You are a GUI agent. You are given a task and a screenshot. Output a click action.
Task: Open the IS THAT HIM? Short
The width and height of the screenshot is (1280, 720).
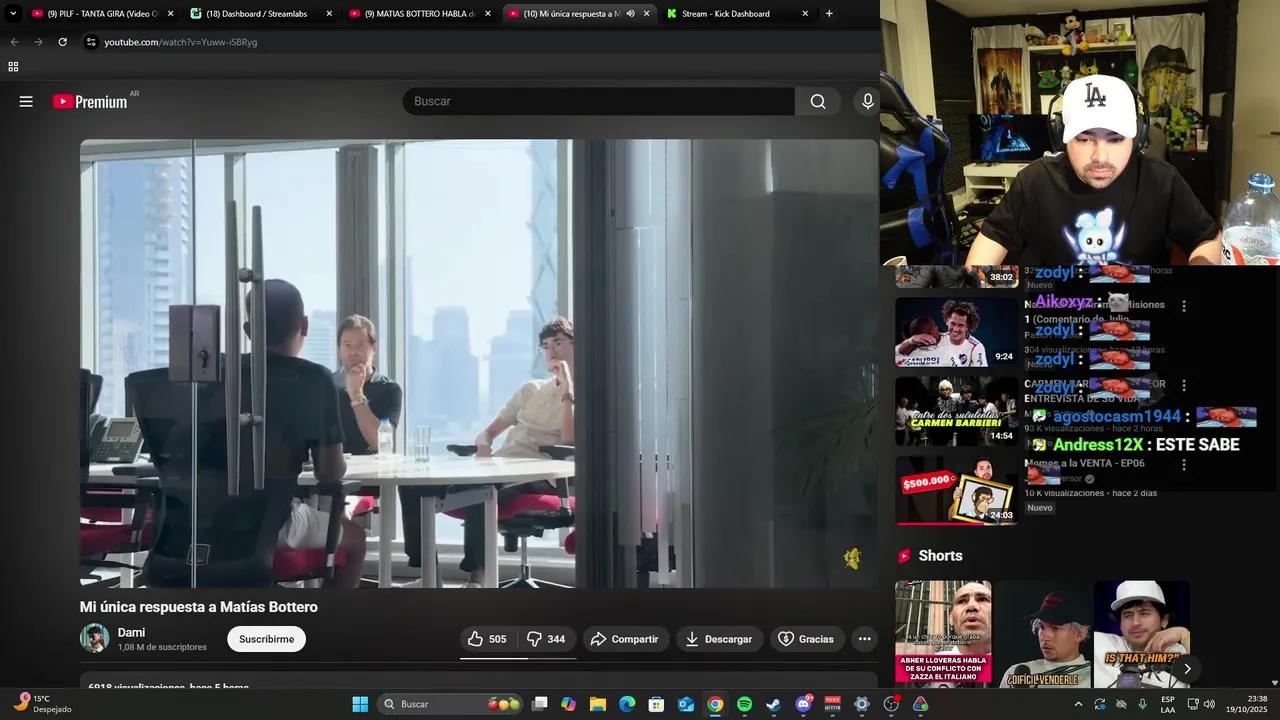pos(1142,633)
